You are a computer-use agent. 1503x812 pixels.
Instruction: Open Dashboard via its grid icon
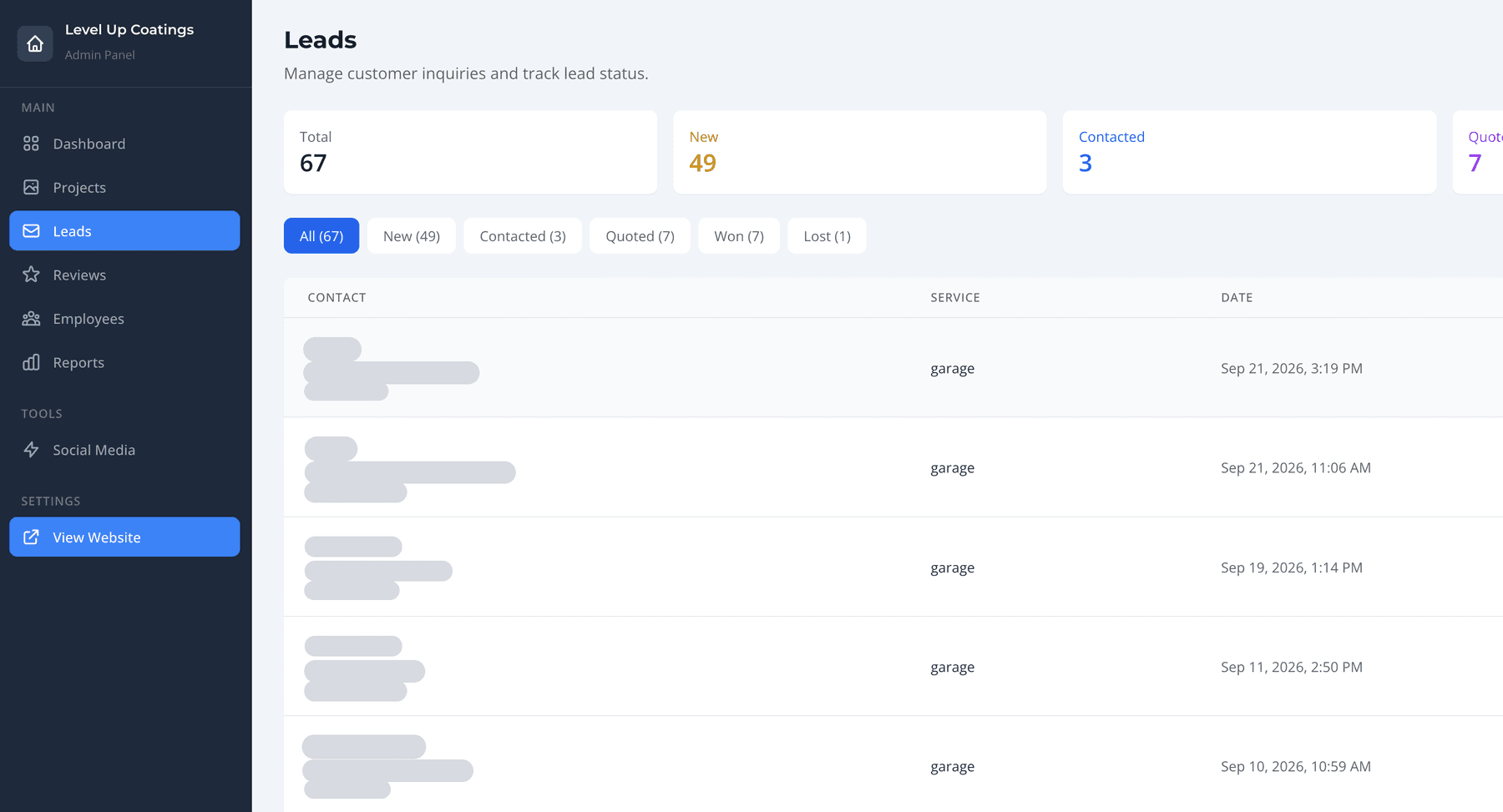[x=31, y=144]
